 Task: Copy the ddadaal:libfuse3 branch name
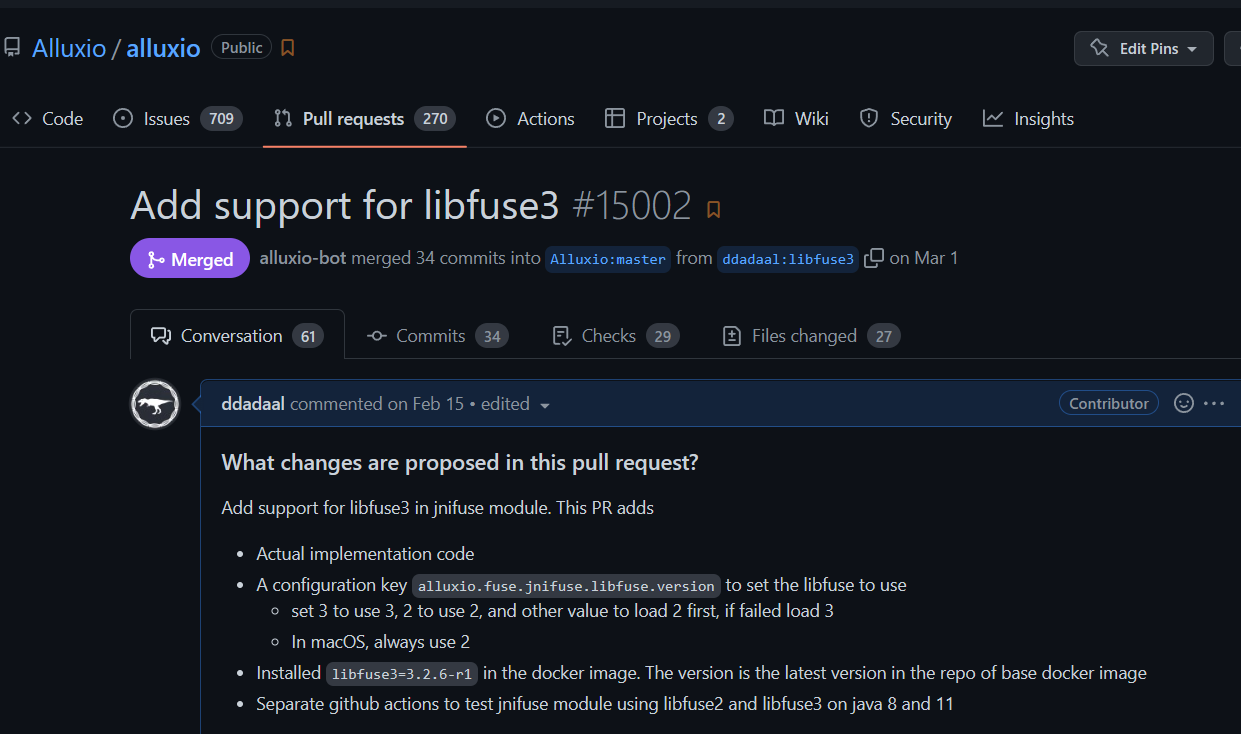[873, 258]
